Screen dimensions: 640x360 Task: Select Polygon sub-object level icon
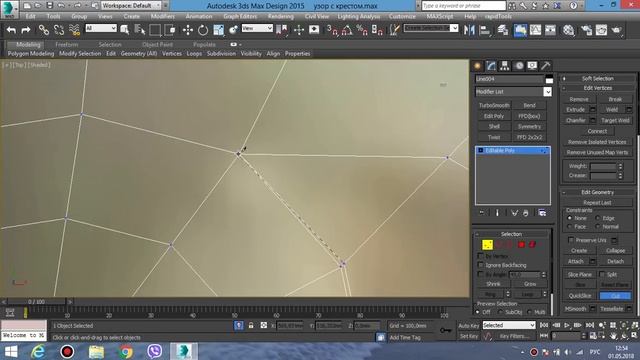click(x=521, y=244)
